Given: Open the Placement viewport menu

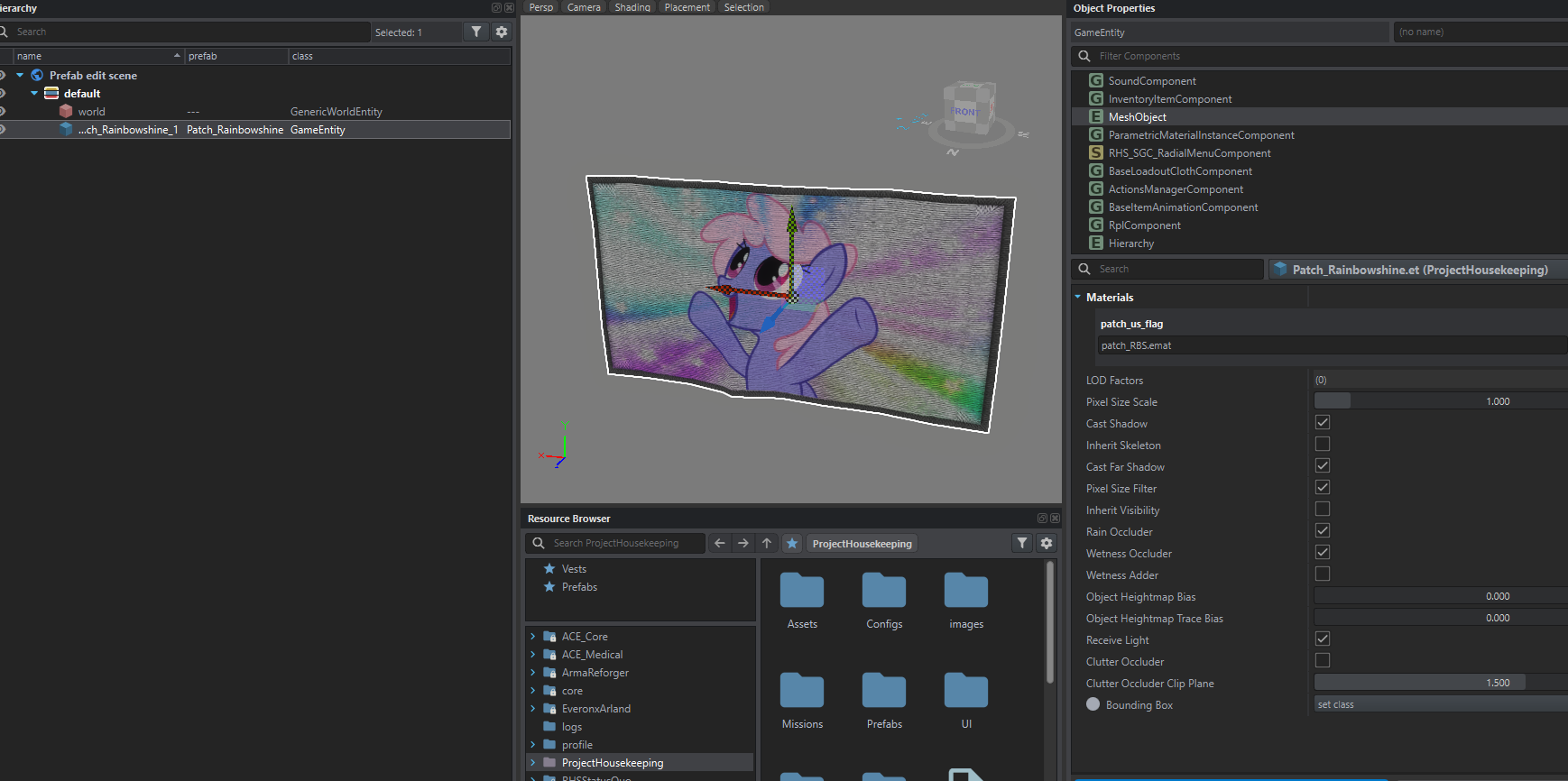Looking at the screenshot, I should coord(687,7).
